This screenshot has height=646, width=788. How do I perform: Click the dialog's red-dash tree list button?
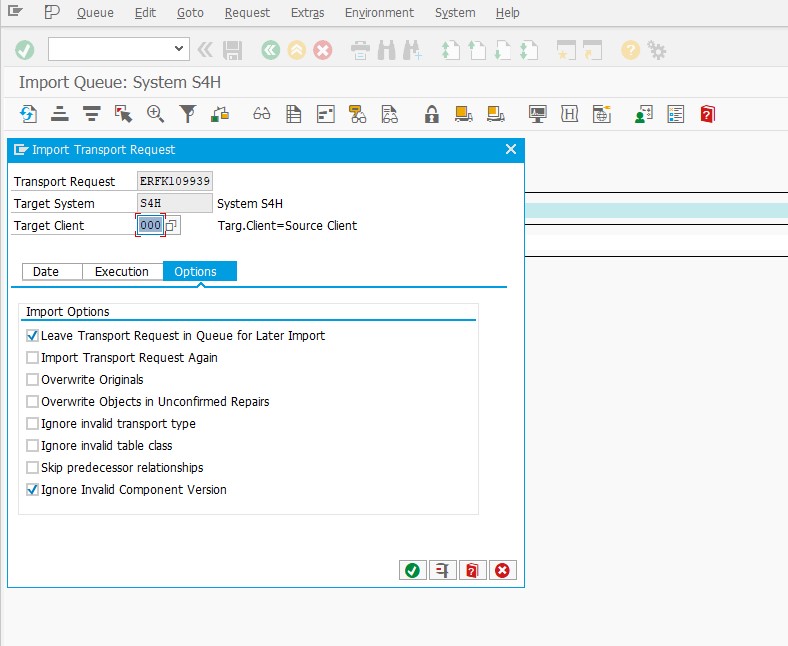coord(442,570)
